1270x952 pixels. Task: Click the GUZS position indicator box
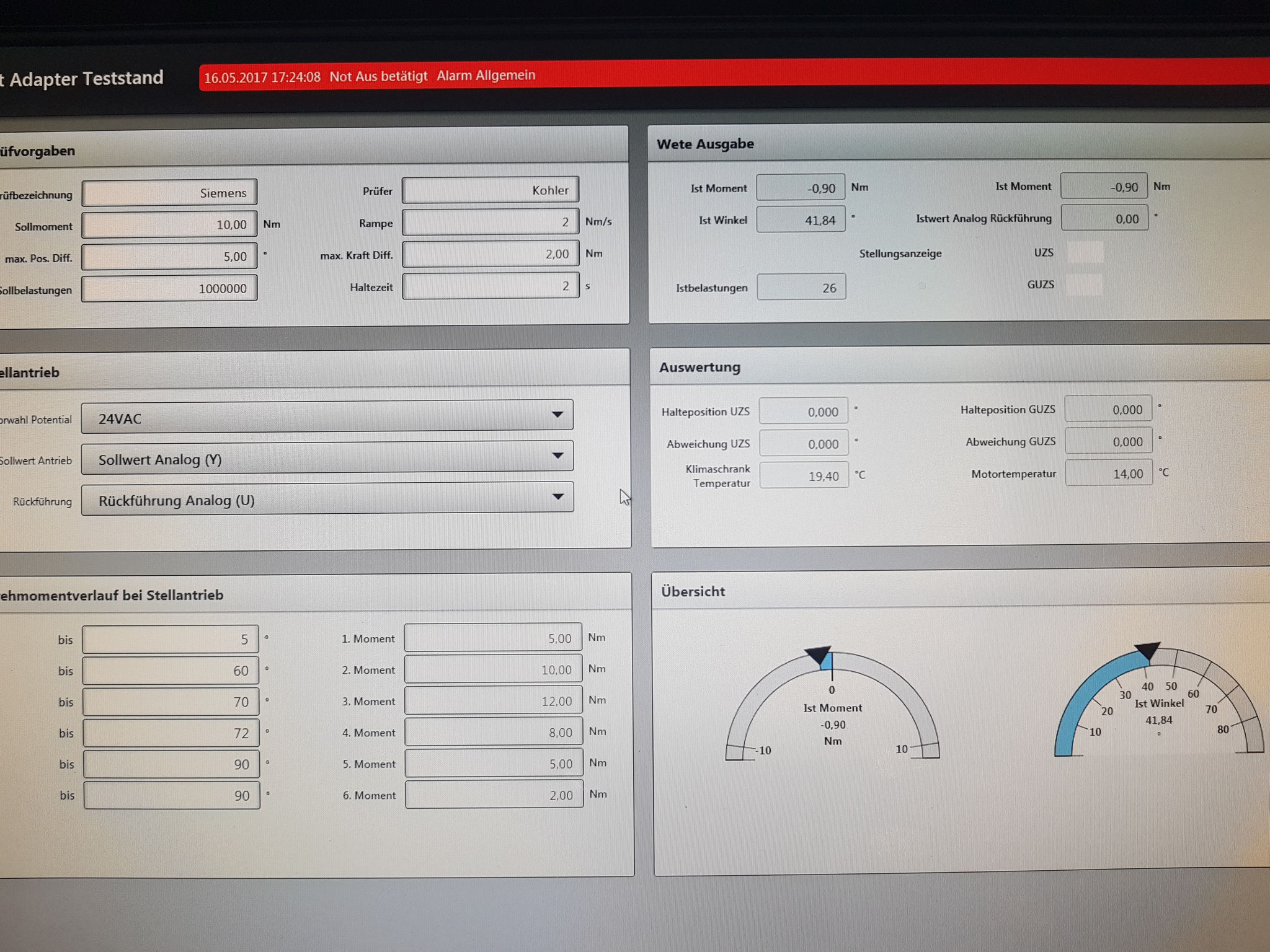pos(1085,284)
